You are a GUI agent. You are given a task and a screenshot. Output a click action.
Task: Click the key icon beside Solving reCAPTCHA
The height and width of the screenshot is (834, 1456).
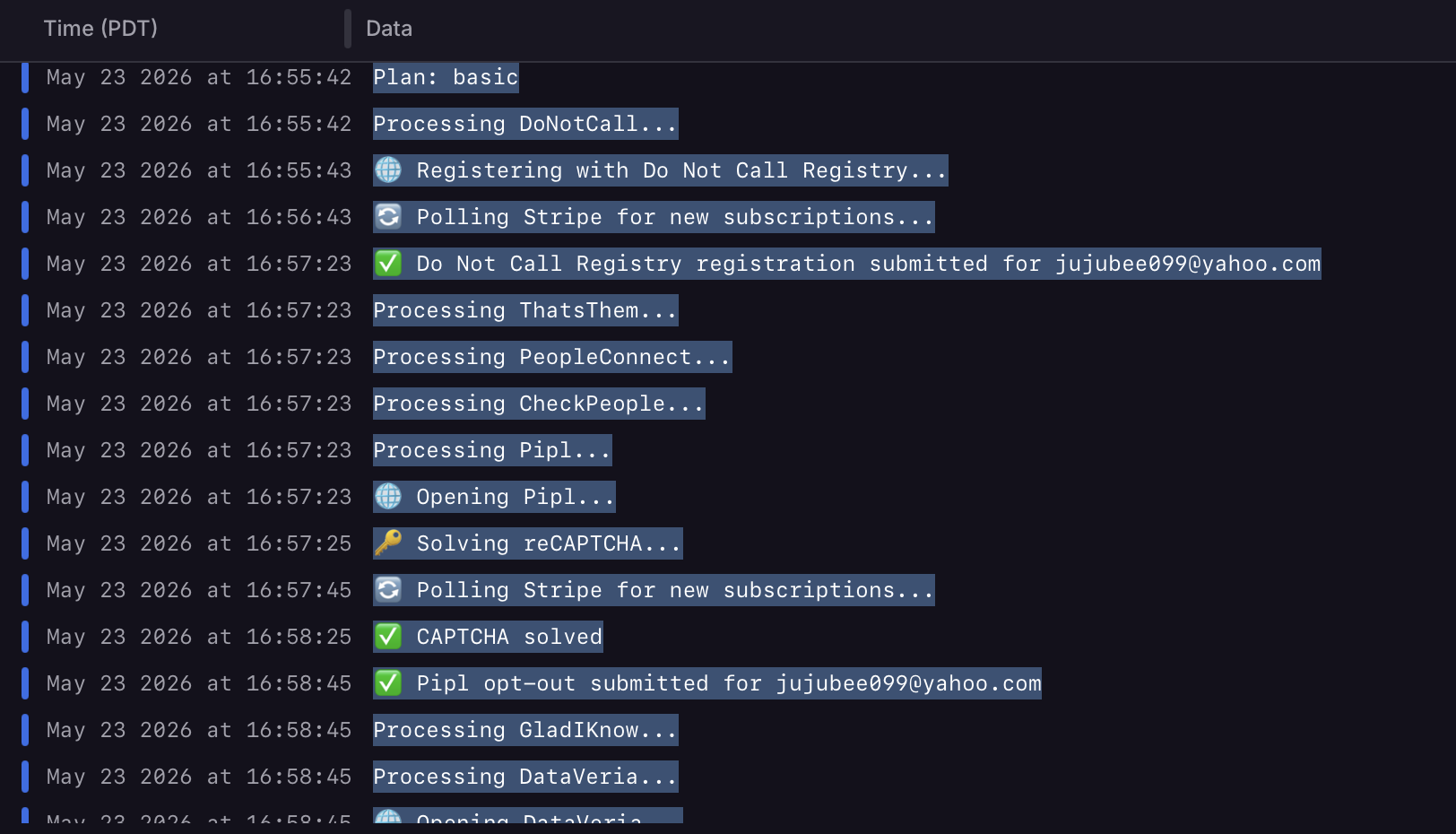[388, 543]
